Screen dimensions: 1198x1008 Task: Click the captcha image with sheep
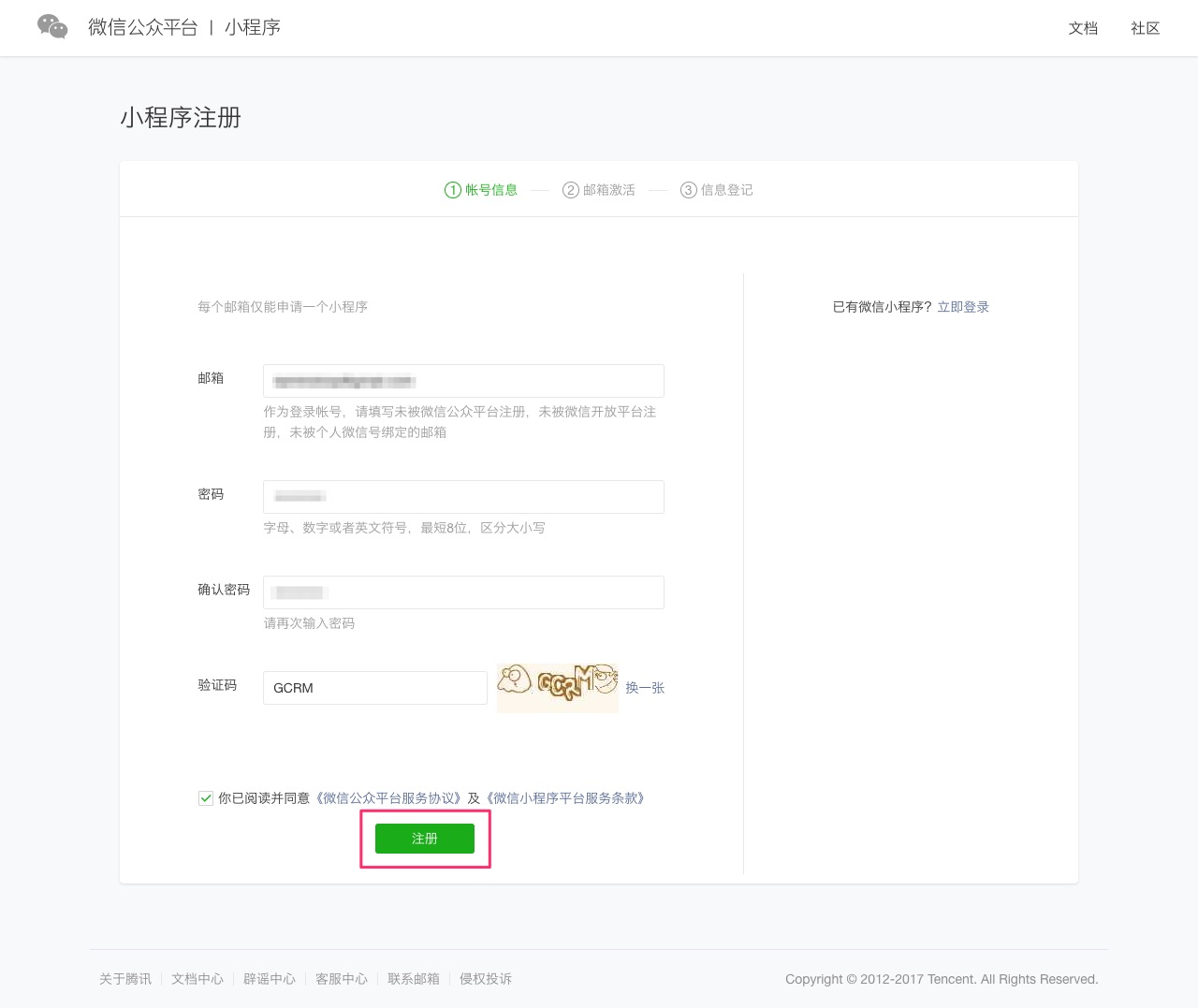tap(557, 687)
